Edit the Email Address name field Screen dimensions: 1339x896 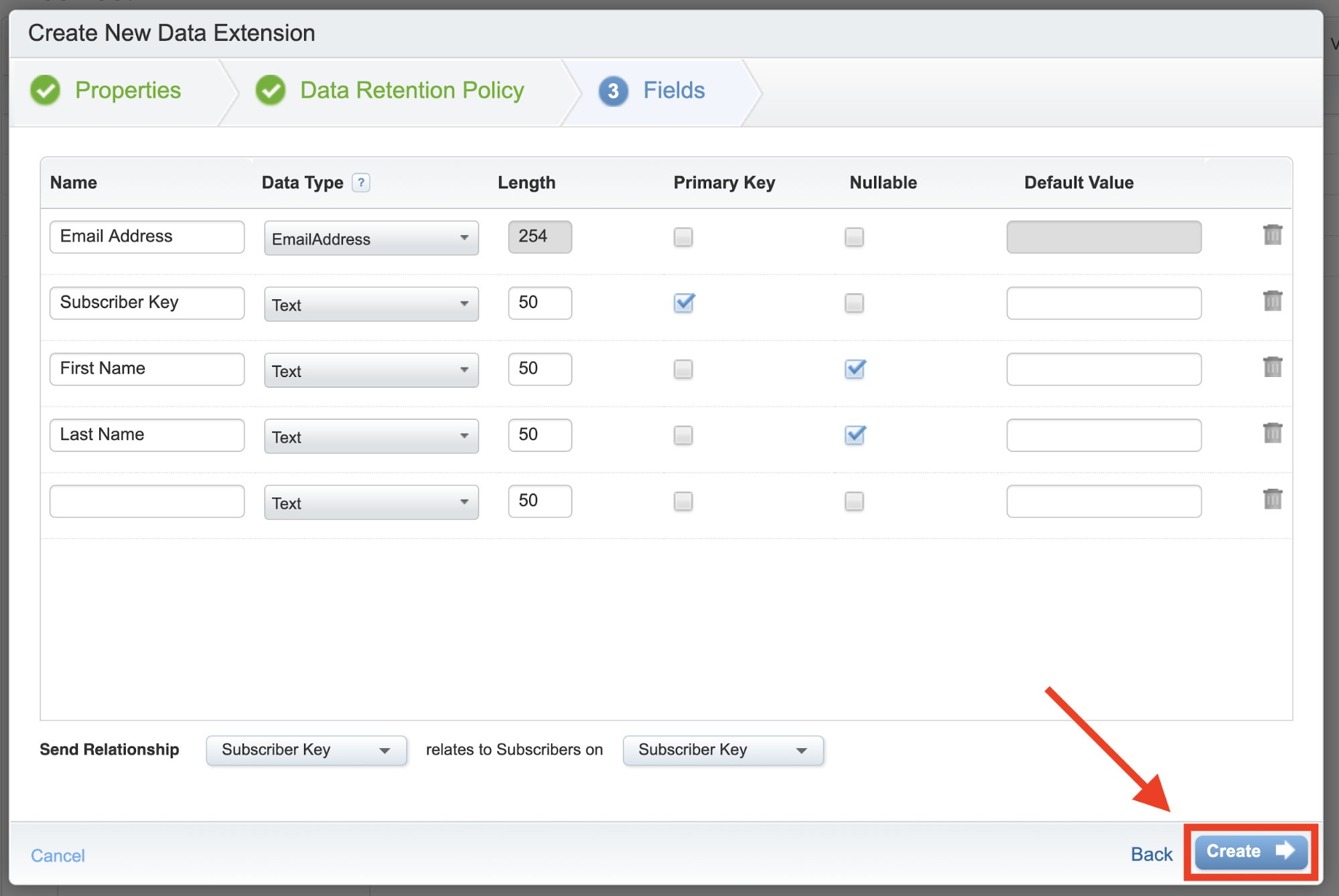147,237
